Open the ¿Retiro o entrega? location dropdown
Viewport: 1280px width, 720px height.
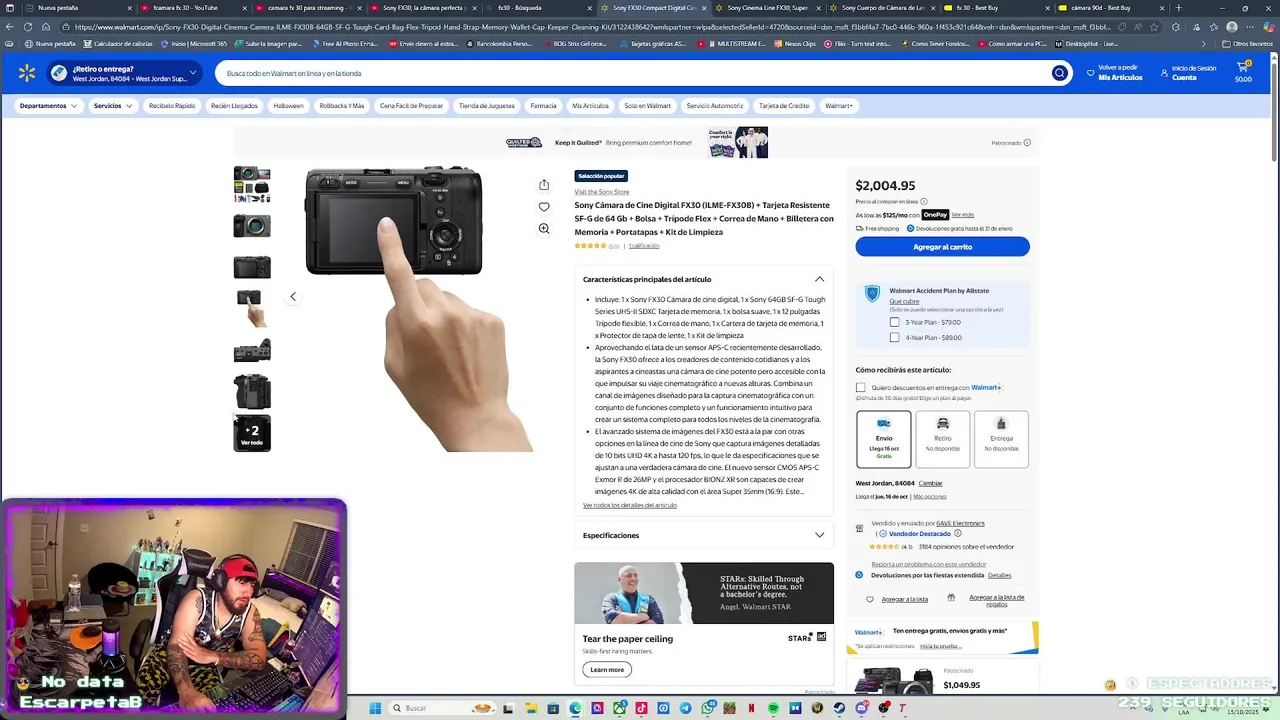(x=125, y=73)
